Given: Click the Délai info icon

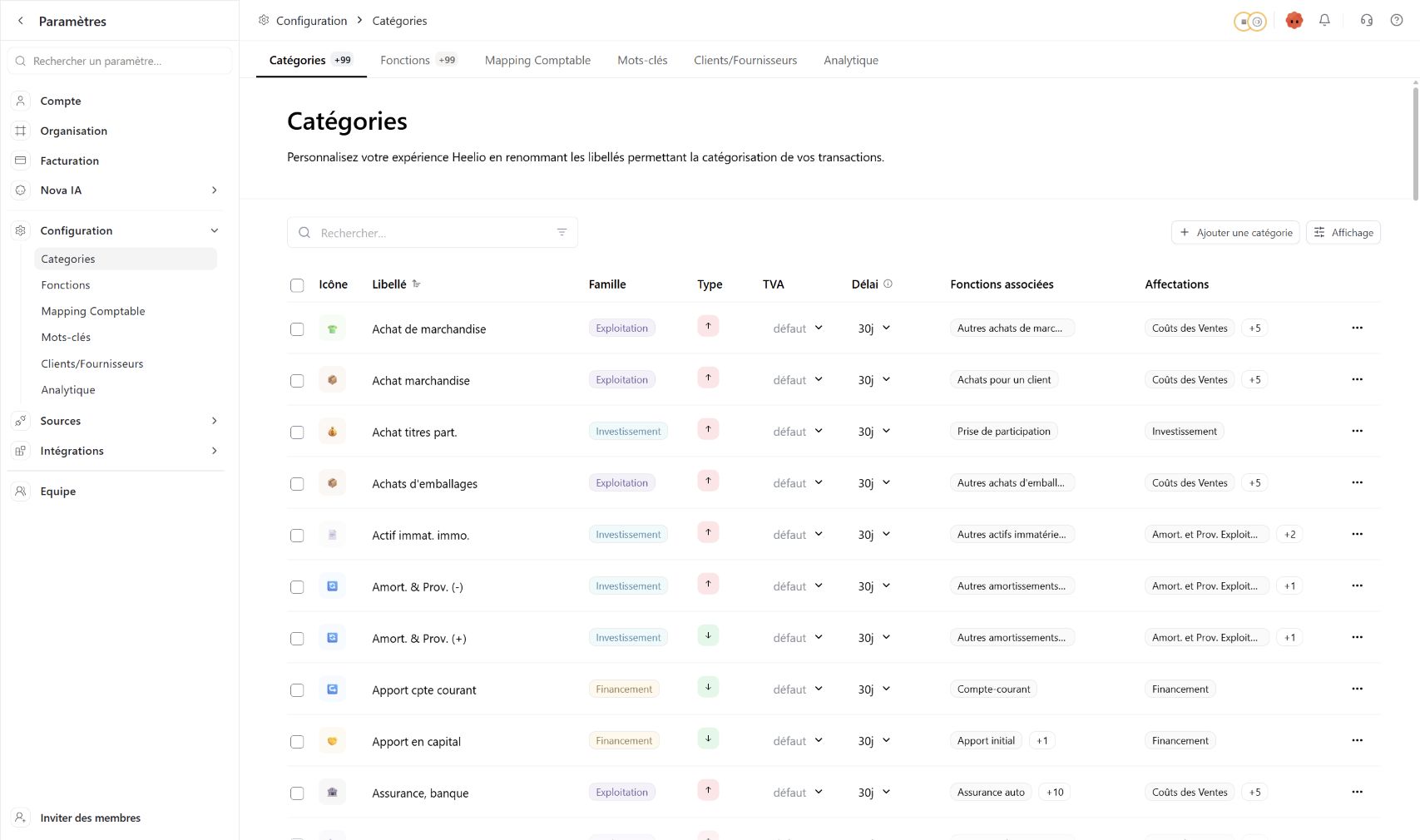Looking at the screenshot, I should point(888,284).
